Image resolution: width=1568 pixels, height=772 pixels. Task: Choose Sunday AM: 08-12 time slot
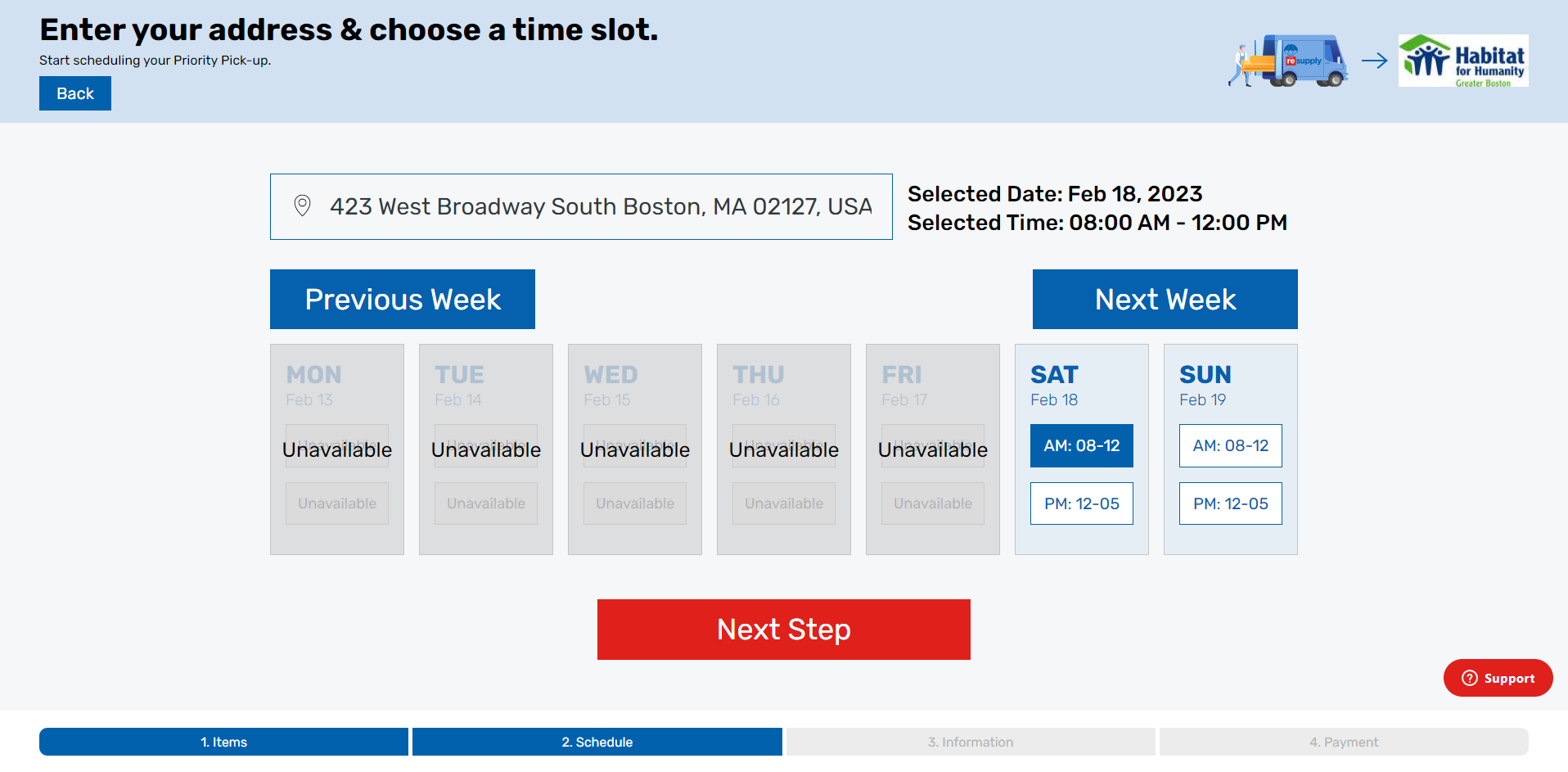pyautogui.click(x=1231, y=445)
